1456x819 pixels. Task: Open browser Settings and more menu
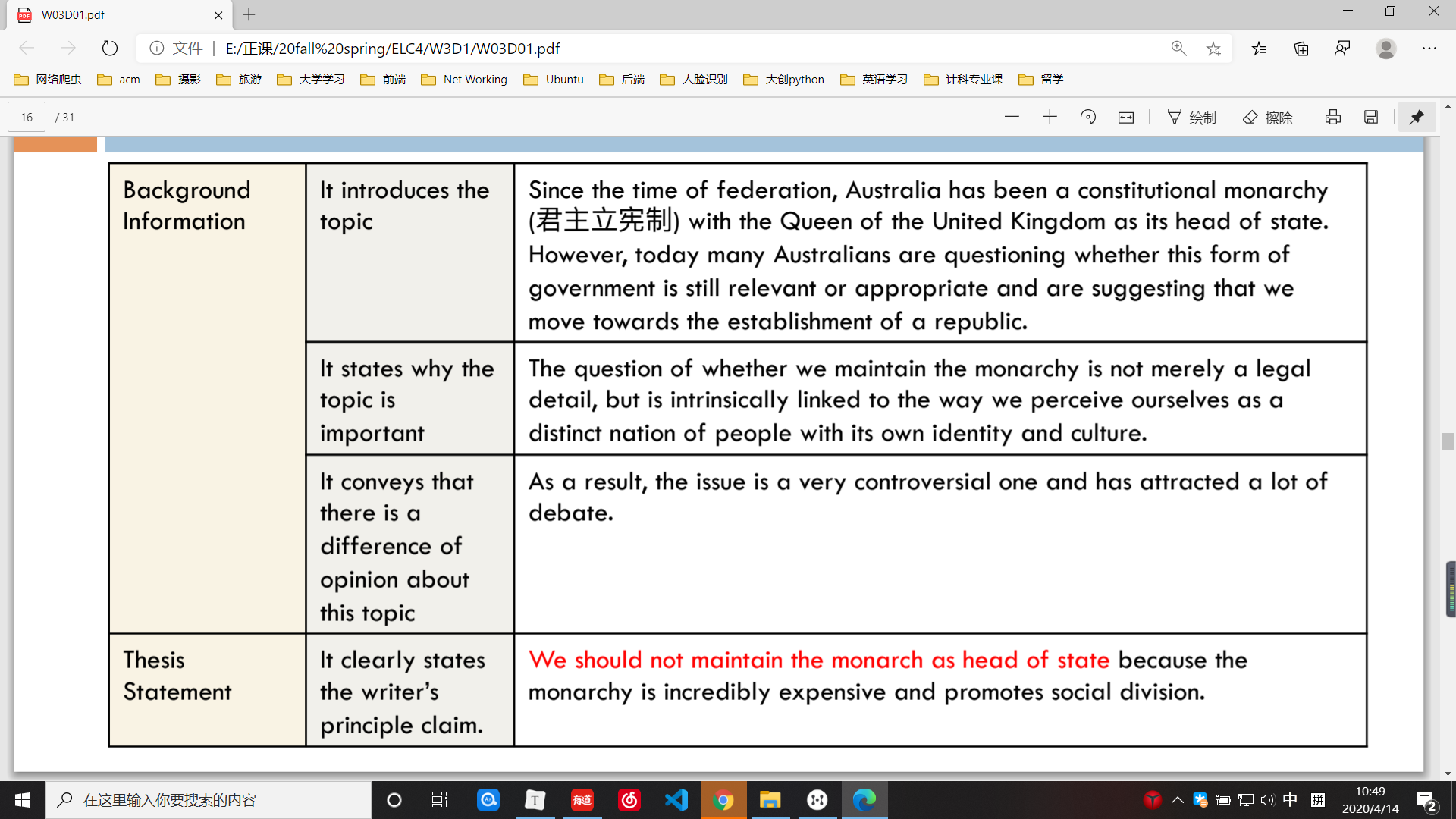point(1429,49)
